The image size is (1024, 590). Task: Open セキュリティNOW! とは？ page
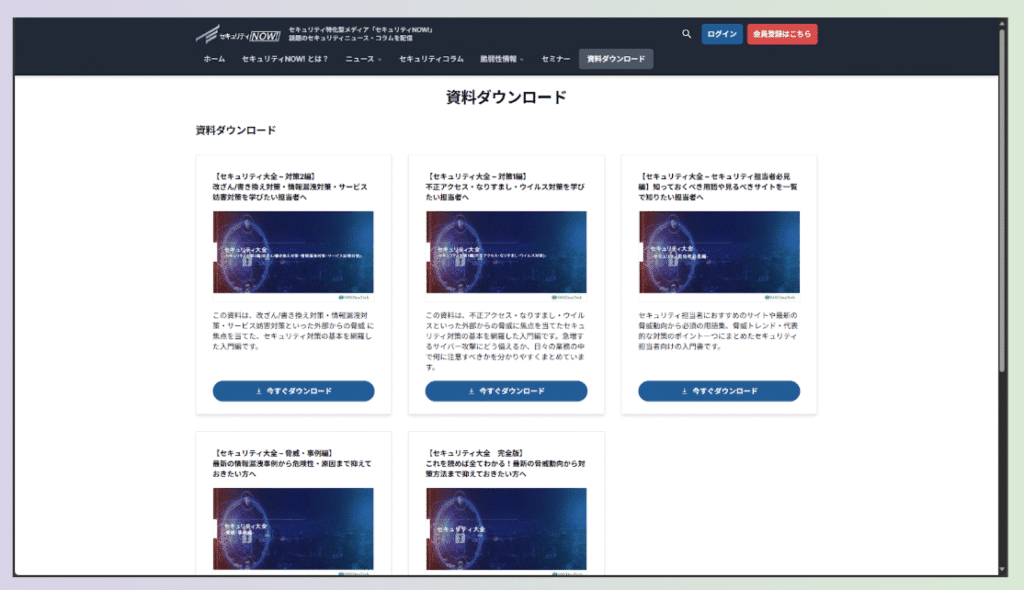pos(285,59)
